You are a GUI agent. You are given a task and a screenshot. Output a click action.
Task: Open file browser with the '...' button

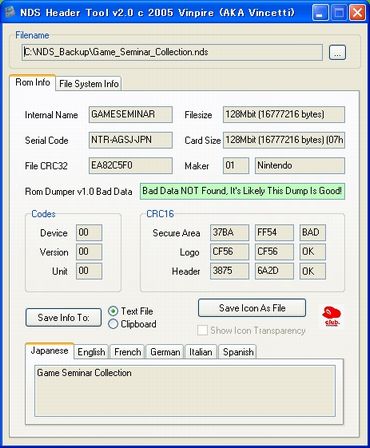(x=337, y=53)
